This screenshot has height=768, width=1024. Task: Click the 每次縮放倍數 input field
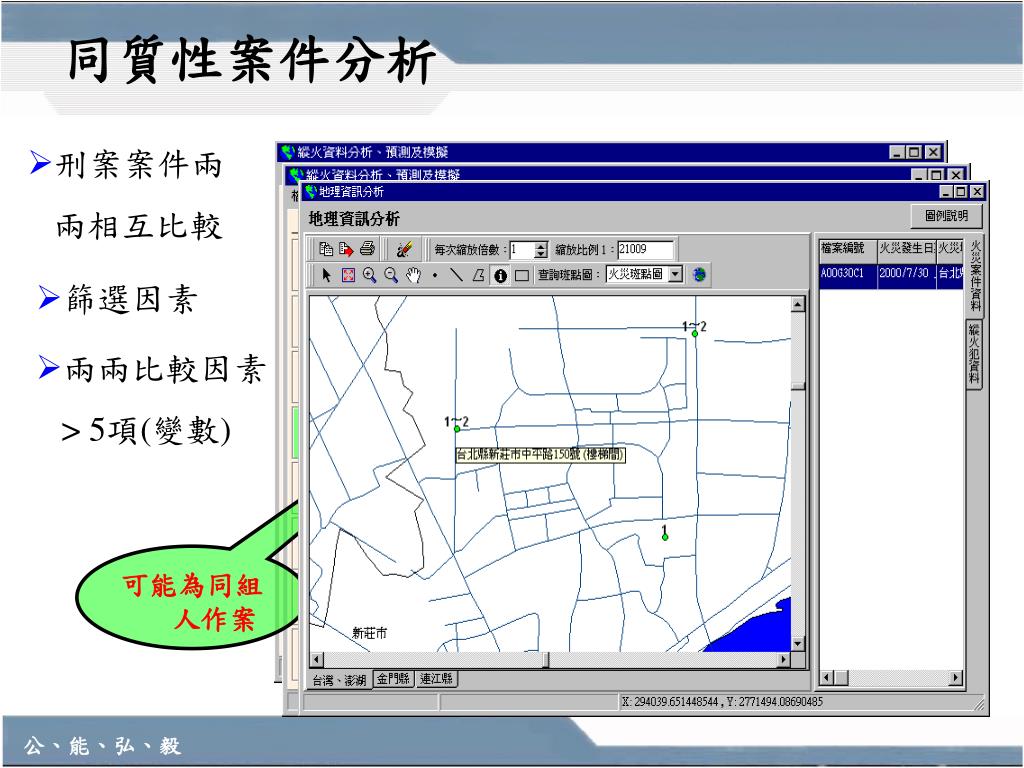[522, 249]
